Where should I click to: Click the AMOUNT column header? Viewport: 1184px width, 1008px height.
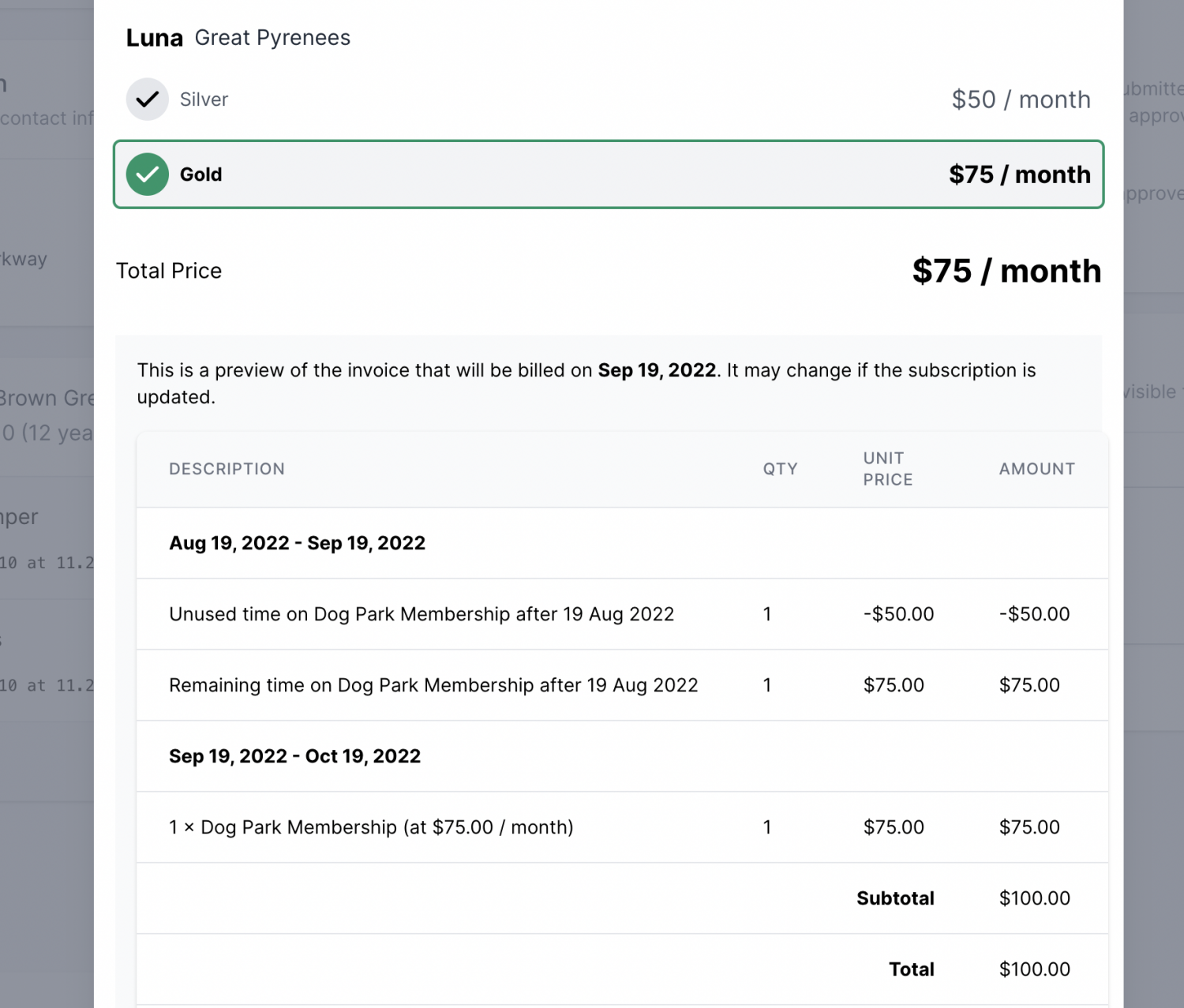point(1036,469)
